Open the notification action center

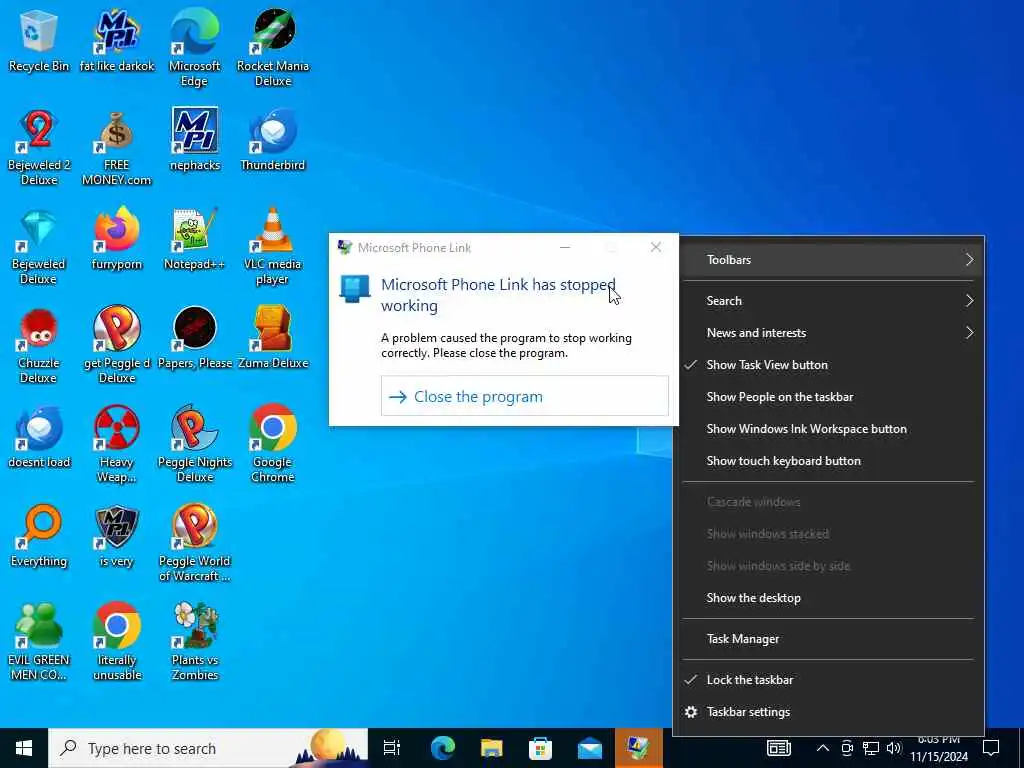click(x=991, y=748)
